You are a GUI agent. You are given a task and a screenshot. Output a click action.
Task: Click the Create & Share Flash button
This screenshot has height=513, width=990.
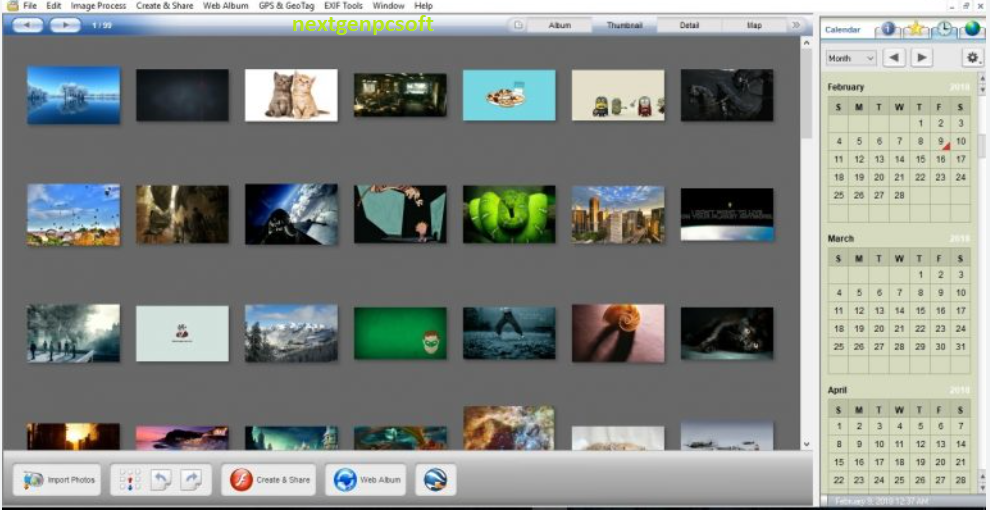click(270, 480)
